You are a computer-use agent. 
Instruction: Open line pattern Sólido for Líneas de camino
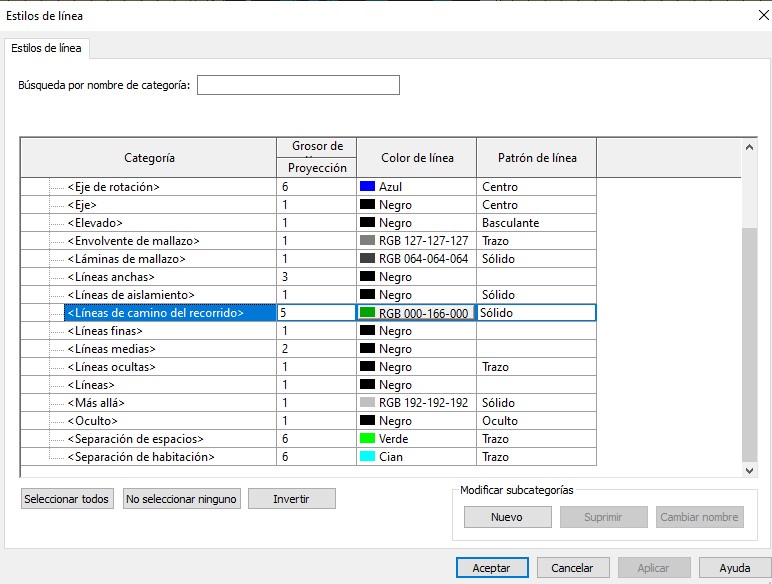coord(535,313)
